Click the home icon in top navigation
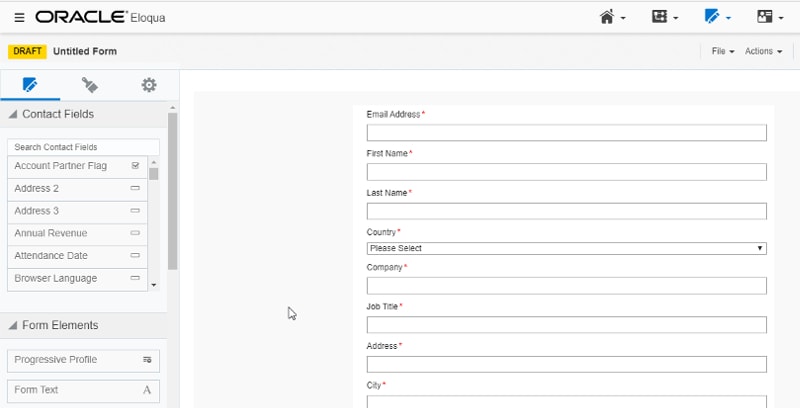 click(607, 17)
